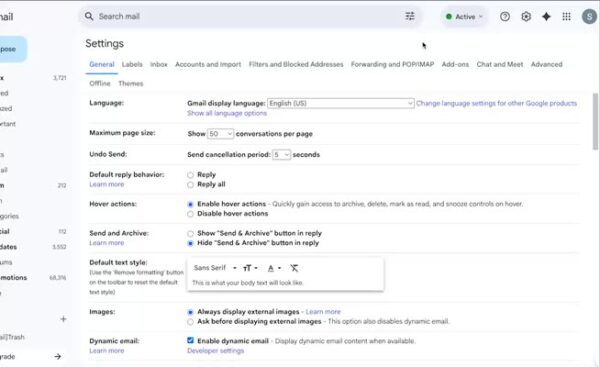Screen dimensions: 600x367
Task: Open conversations per page dropdown
Action: pyautogui.click(x=220, y=134)
